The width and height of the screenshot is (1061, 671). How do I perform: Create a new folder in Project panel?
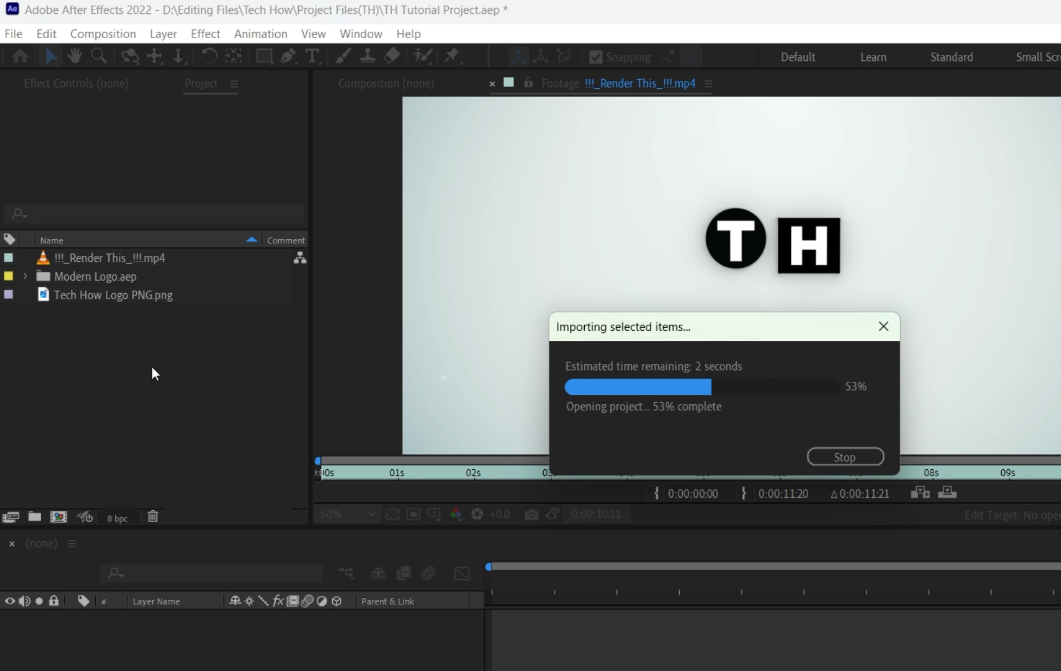(35, 517)
